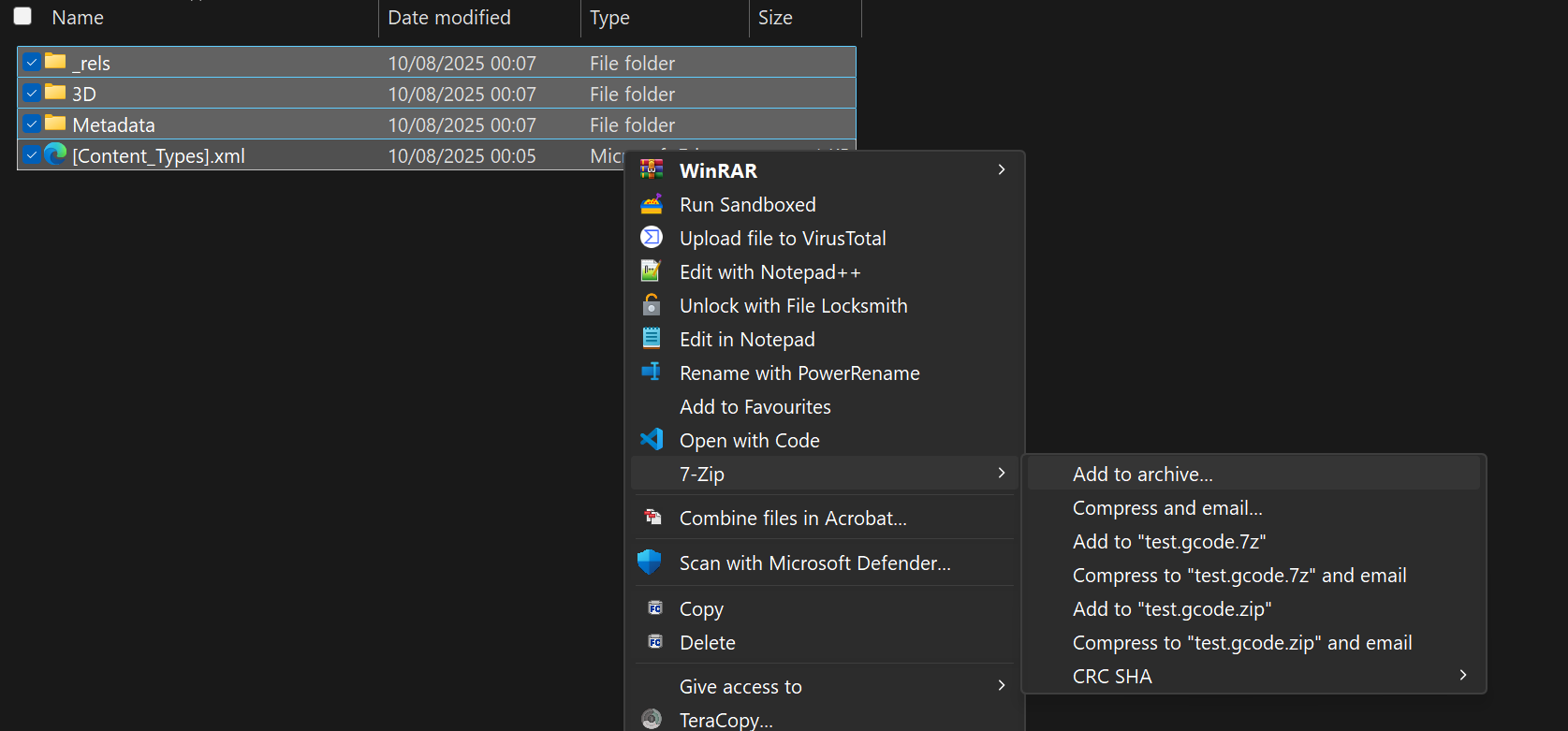Uncheck the _rels folder checkbox
1568x731 pixels.
point(32,62)
